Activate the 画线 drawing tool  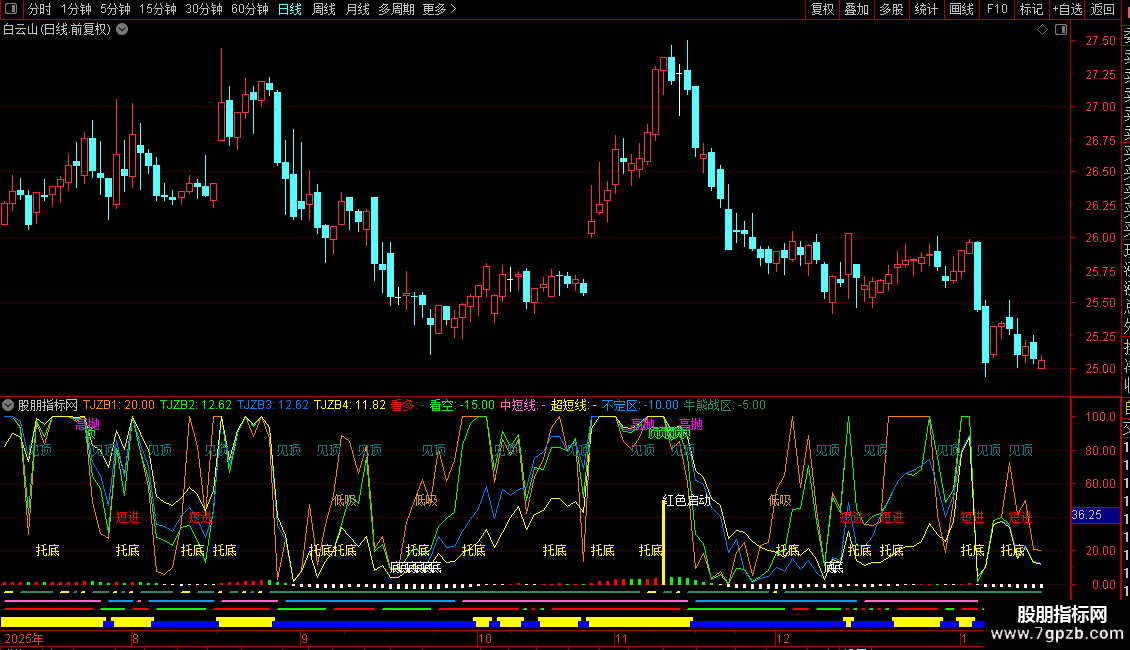(x=961, y=9)
